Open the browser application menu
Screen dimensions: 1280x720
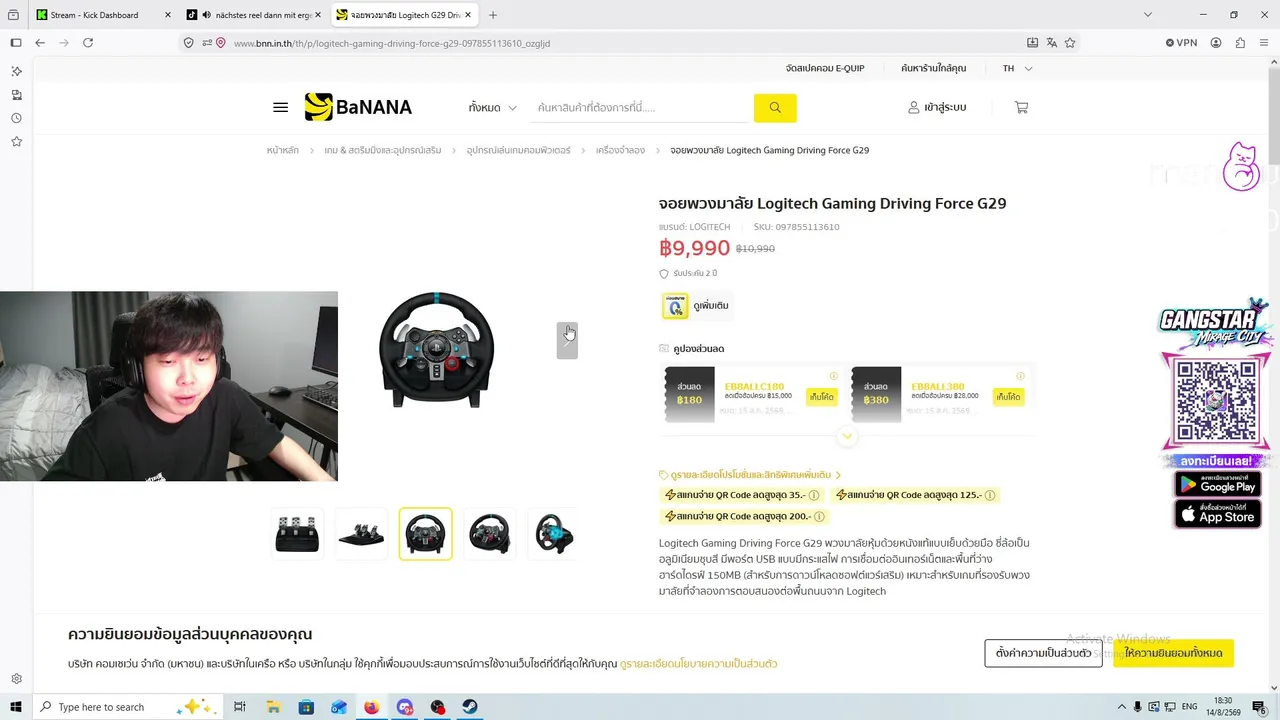1264,43
